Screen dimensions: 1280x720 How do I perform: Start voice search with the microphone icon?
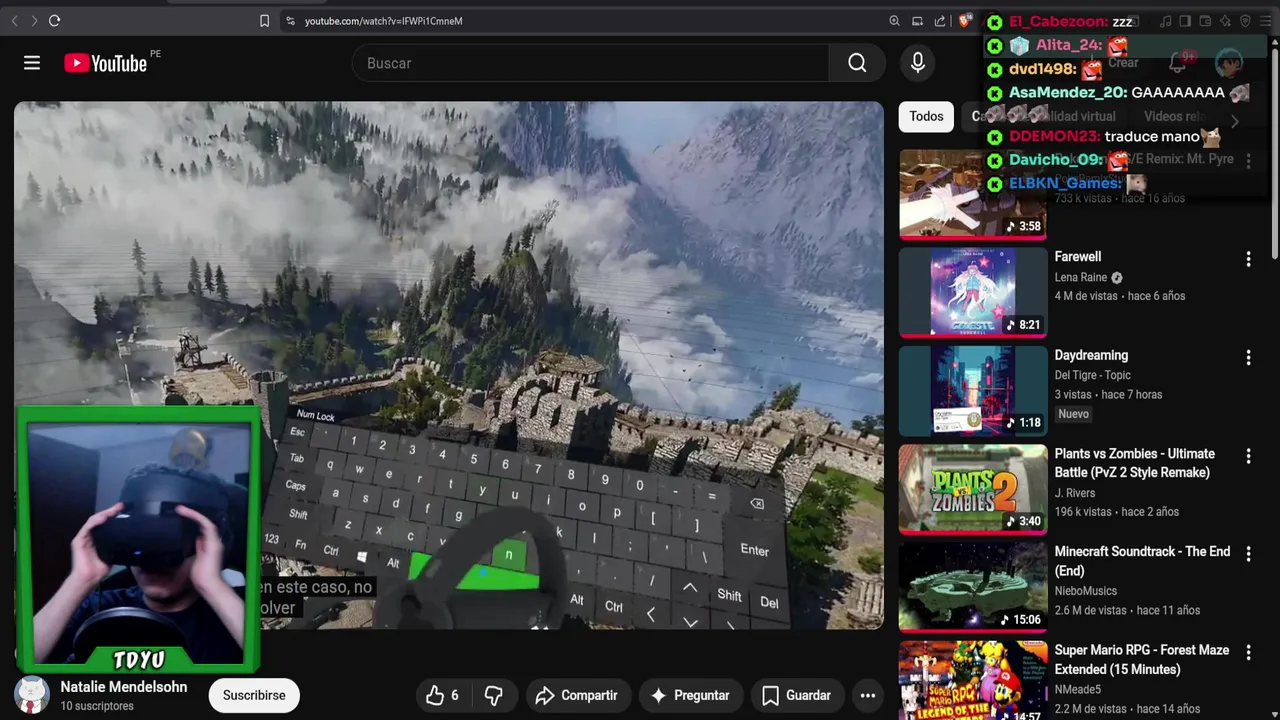(x=918, y=63)
